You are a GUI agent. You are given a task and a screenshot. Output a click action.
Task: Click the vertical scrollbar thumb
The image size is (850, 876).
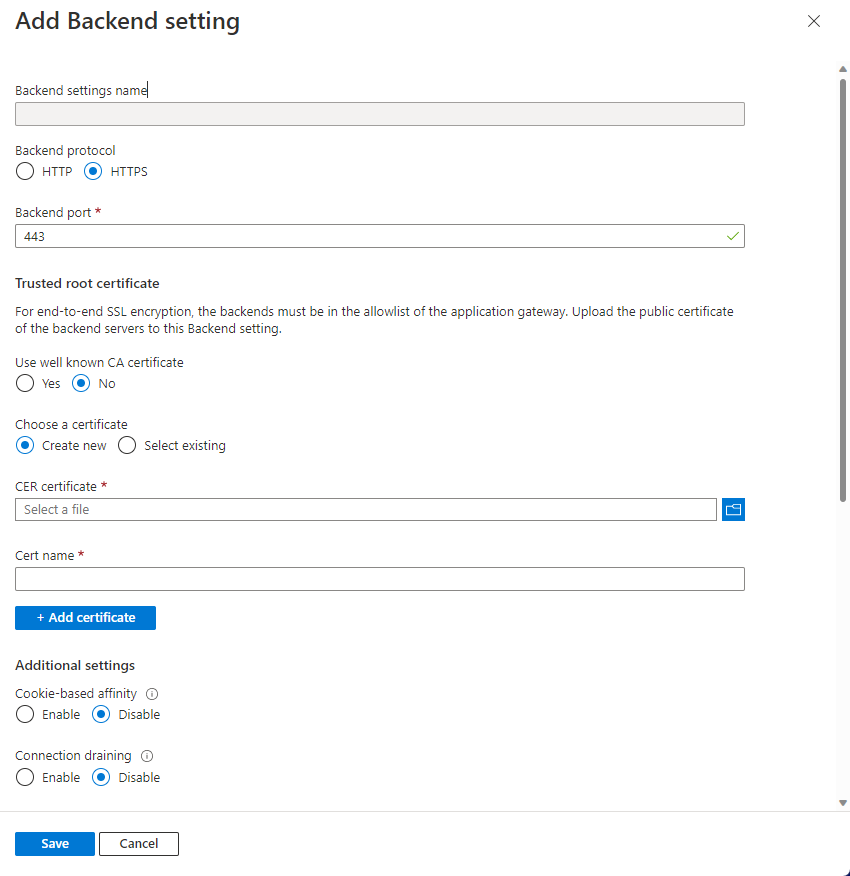(x=843, y=291)
